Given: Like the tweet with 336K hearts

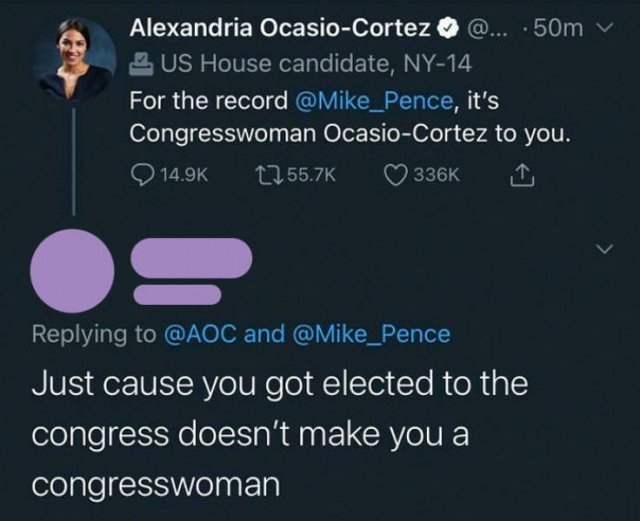Looking at the screenshot, I should tap(396, 176).
